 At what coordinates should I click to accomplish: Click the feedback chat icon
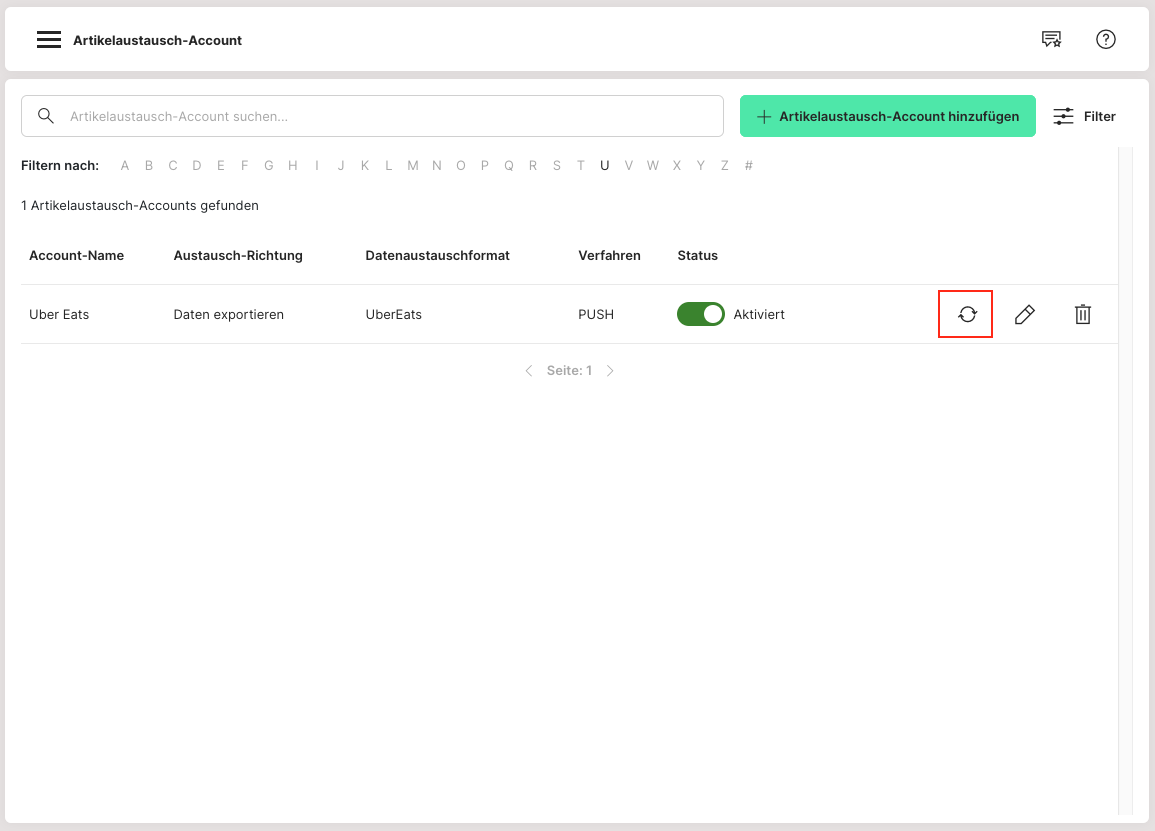pyautogui.click(x=1051, y=40)
